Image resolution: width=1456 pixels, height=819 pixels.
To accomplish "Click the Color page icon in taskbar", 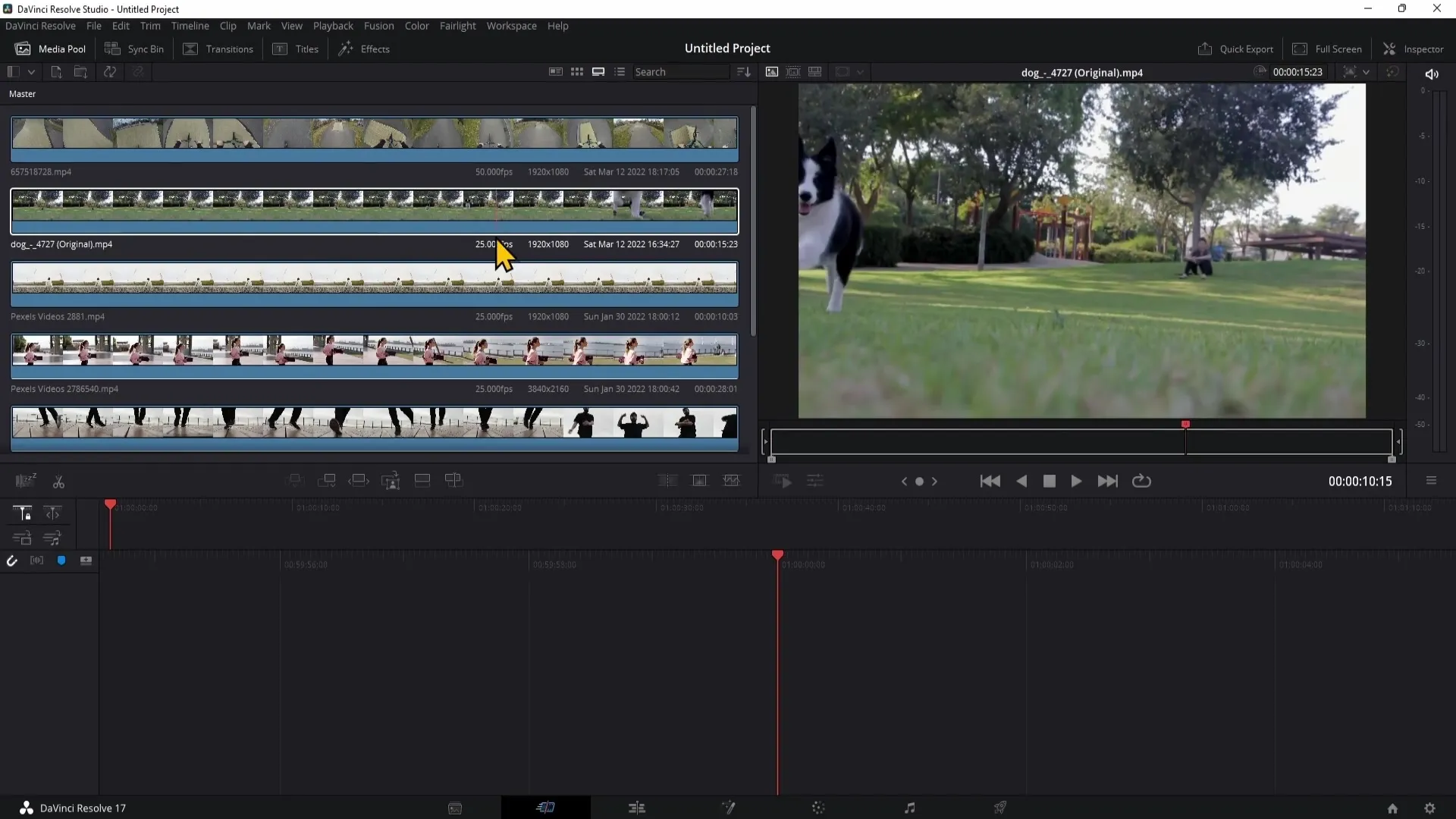I will (x=818, y=808).
